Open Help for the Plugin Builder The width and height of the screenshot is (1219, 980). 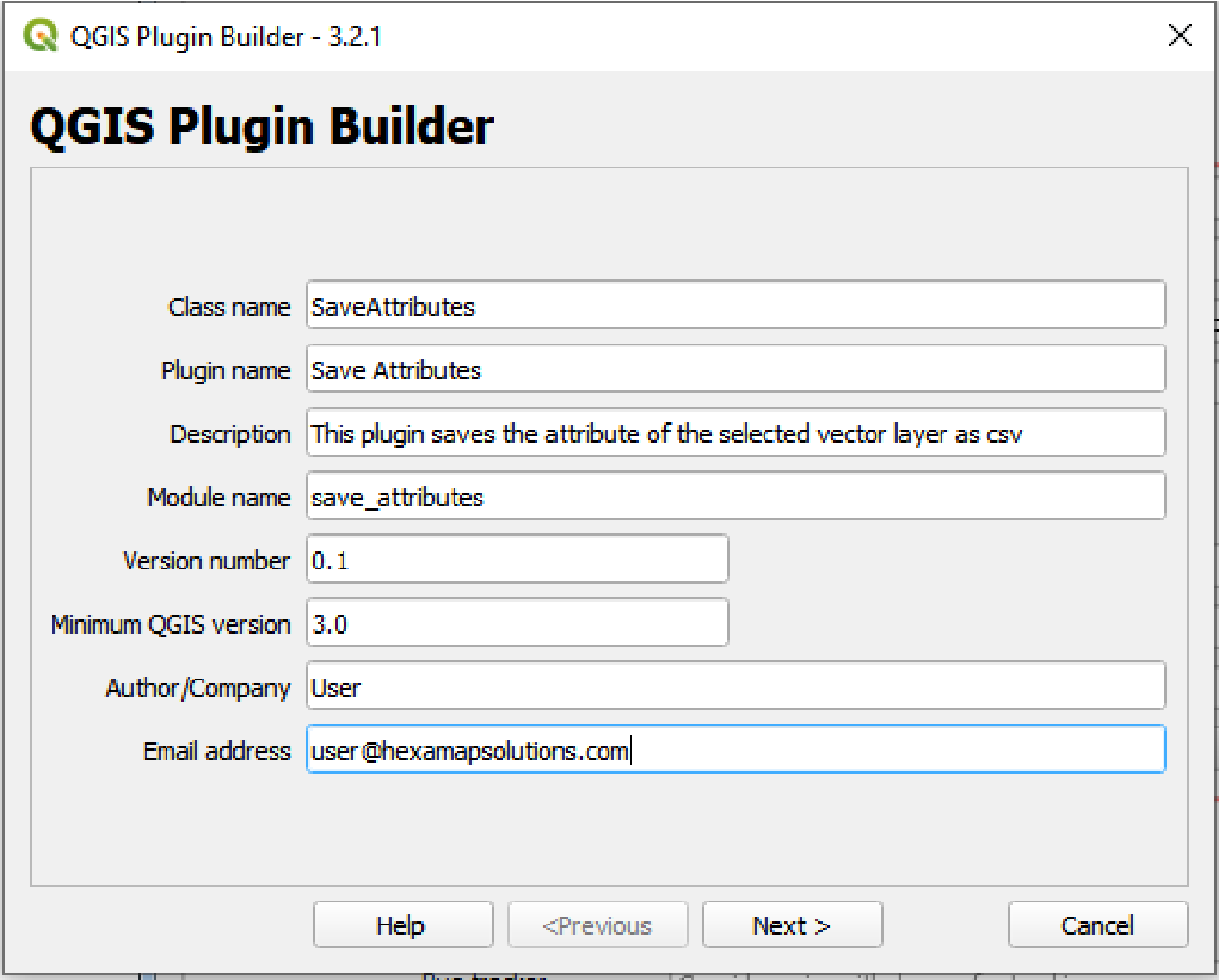[403, 925]
